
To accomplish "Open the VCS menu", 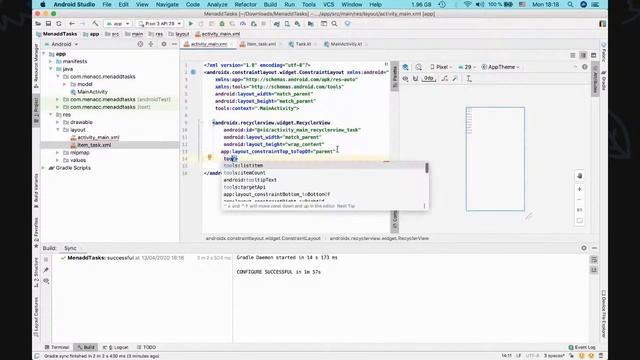I will [x=329, y=4].
